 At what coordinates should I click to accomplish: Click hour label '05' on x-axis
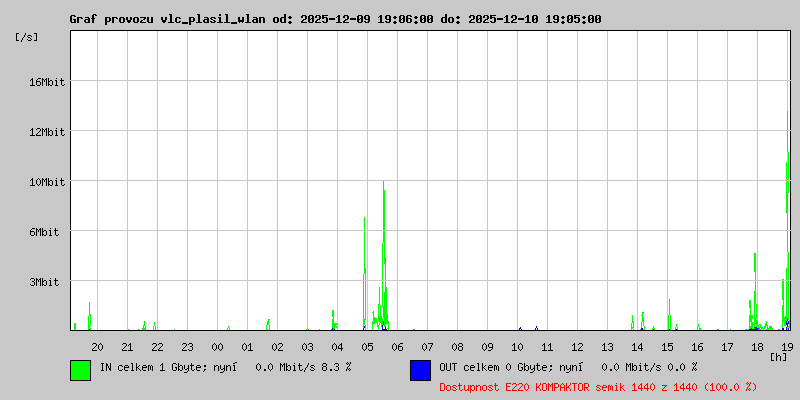tap(367, 347)
